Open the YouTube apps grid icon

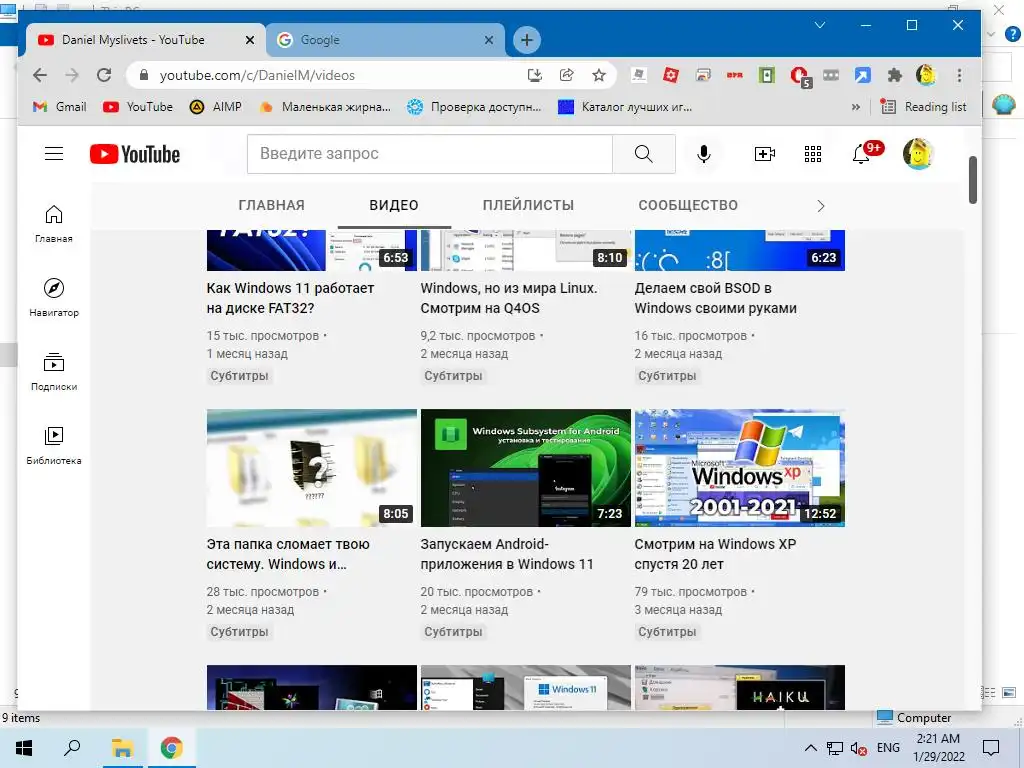pos(812,154)
